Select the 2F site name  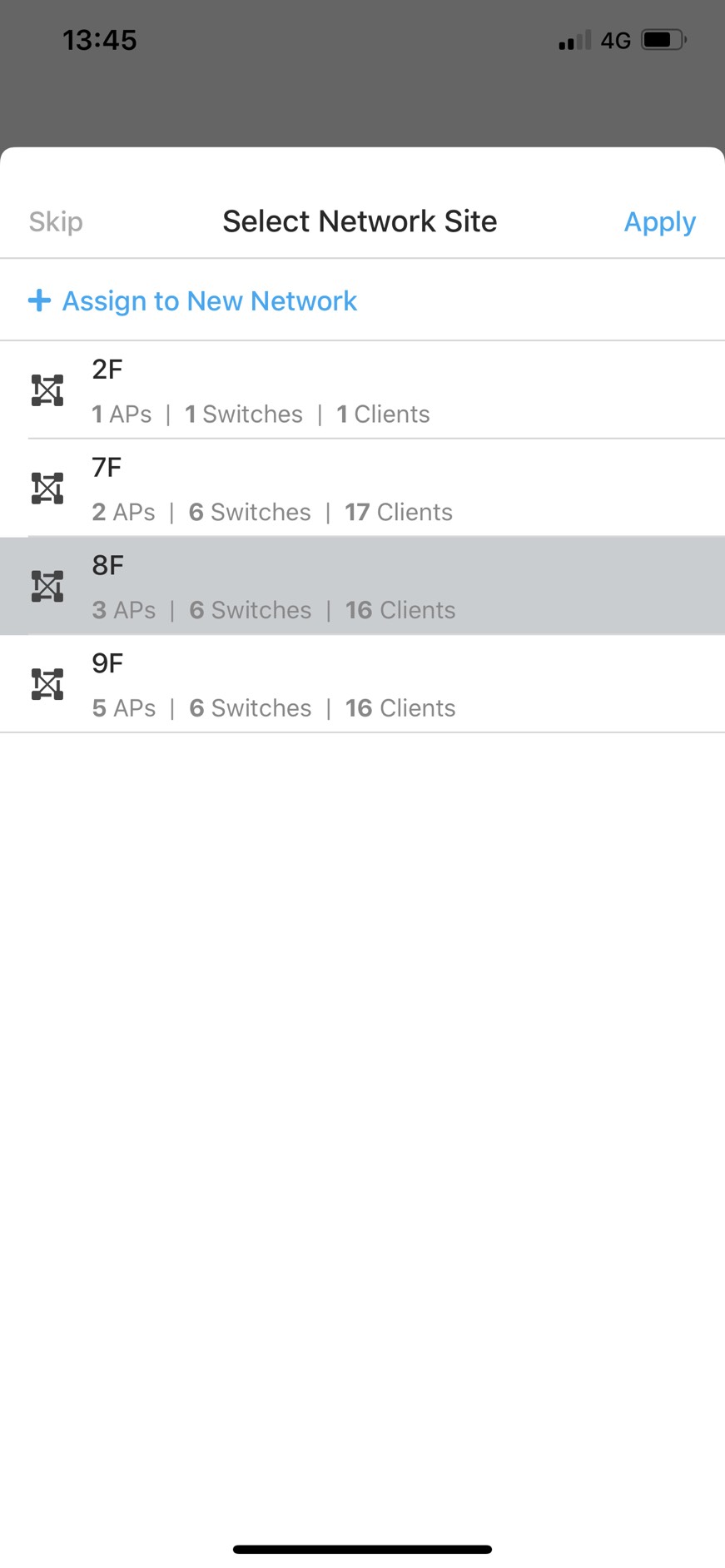(107, 370)
